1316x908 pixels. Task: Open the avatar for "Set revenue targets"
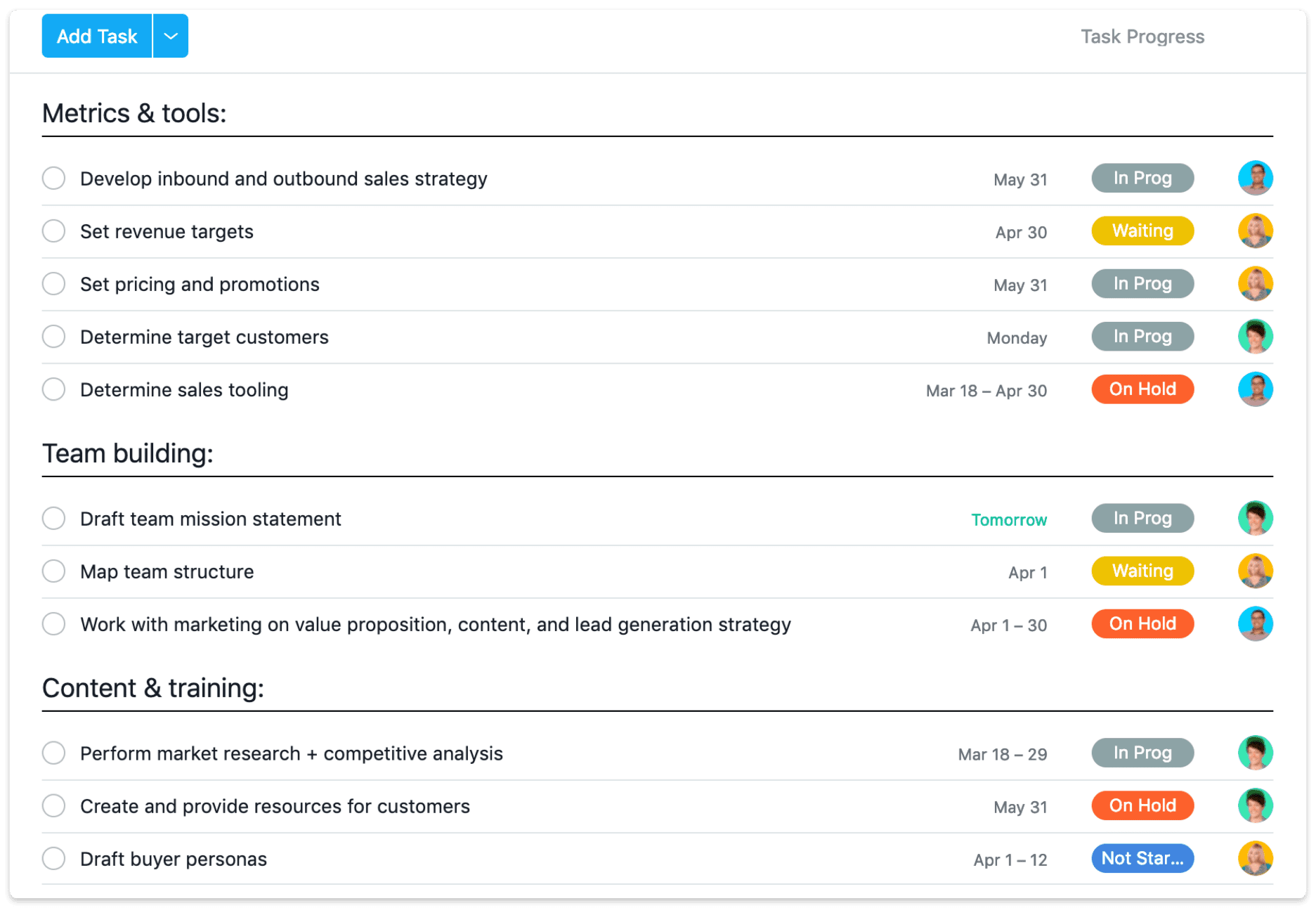[x=1256, y=231]
